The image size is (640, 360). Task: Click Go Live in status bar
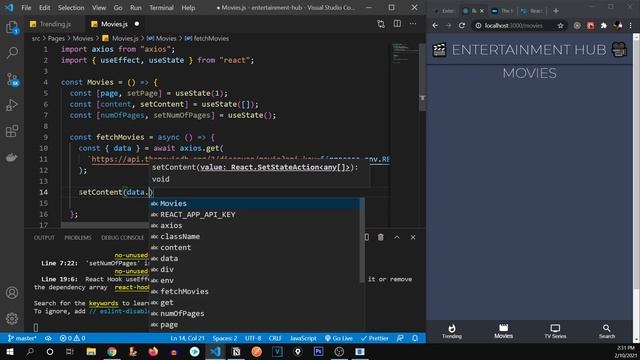pyautogui.click(x=339, y=338)
